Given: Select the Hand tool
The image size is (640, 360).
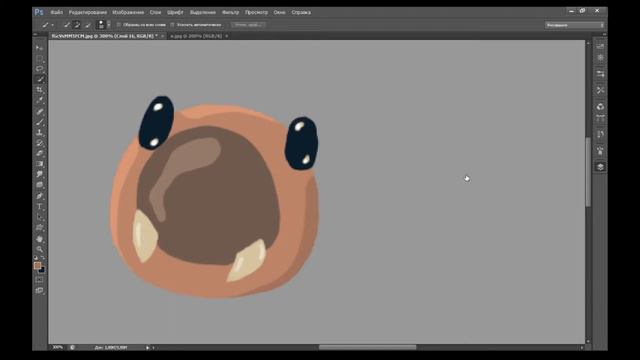Looking at the screenshot, I should point(40,239).
